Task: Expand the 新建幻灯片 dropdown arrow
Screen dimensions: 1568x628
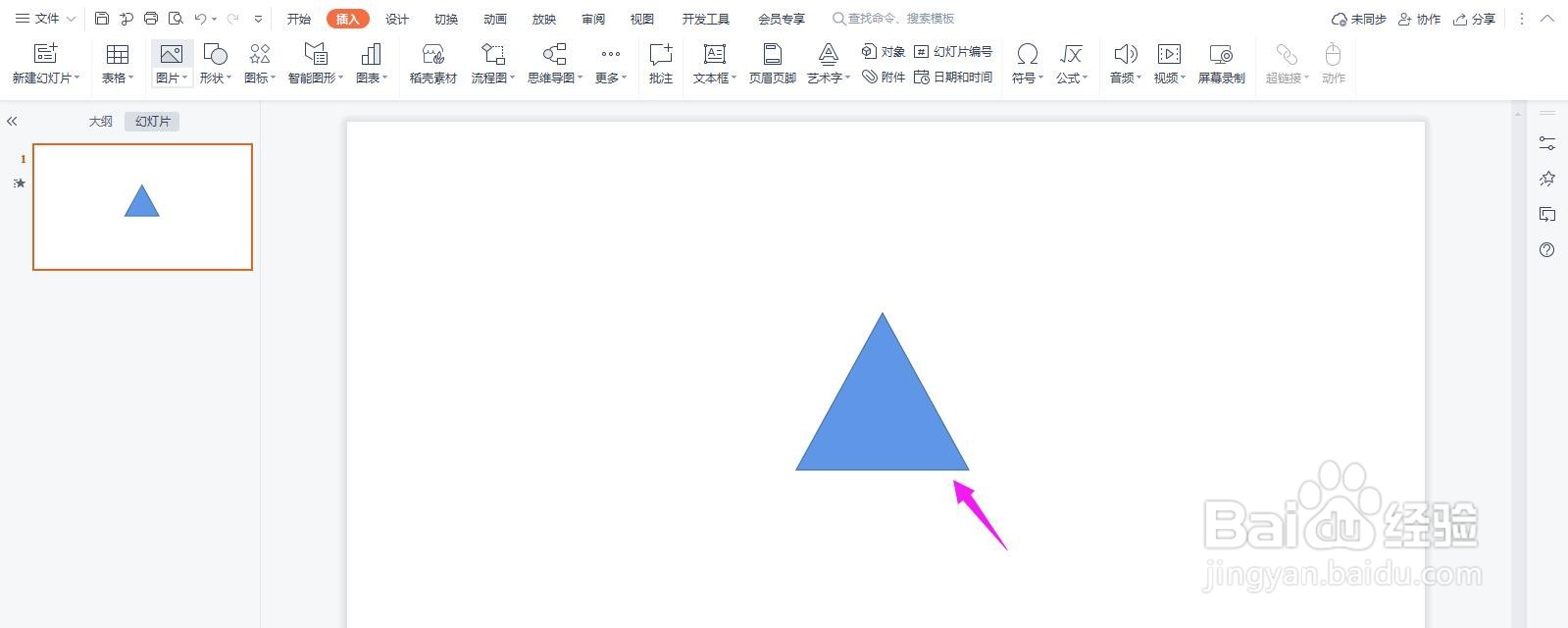Action: tap(76, 78)
